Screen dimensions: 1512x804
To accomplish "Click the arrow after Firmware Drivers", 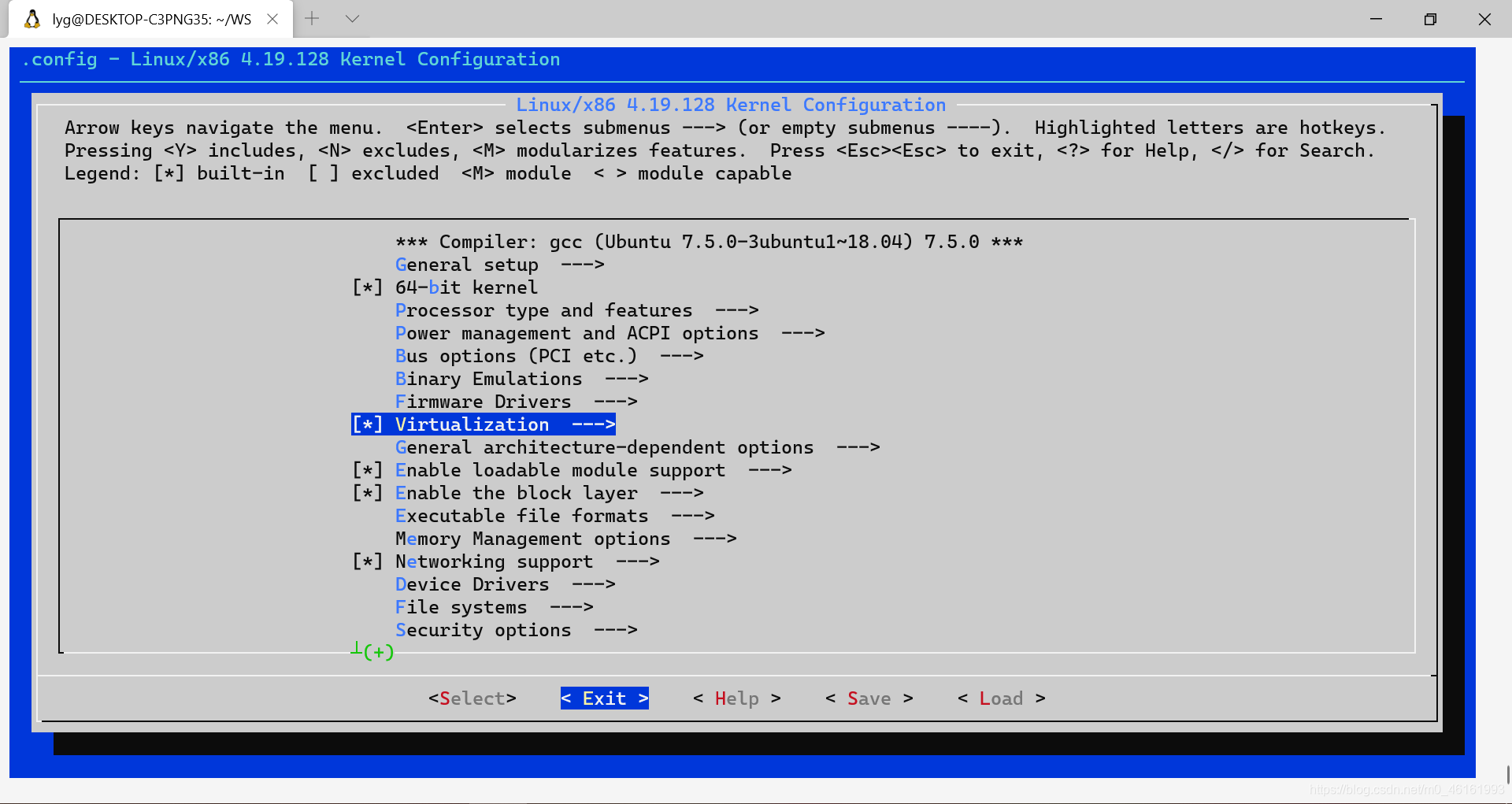I will (x=616, y=402).
